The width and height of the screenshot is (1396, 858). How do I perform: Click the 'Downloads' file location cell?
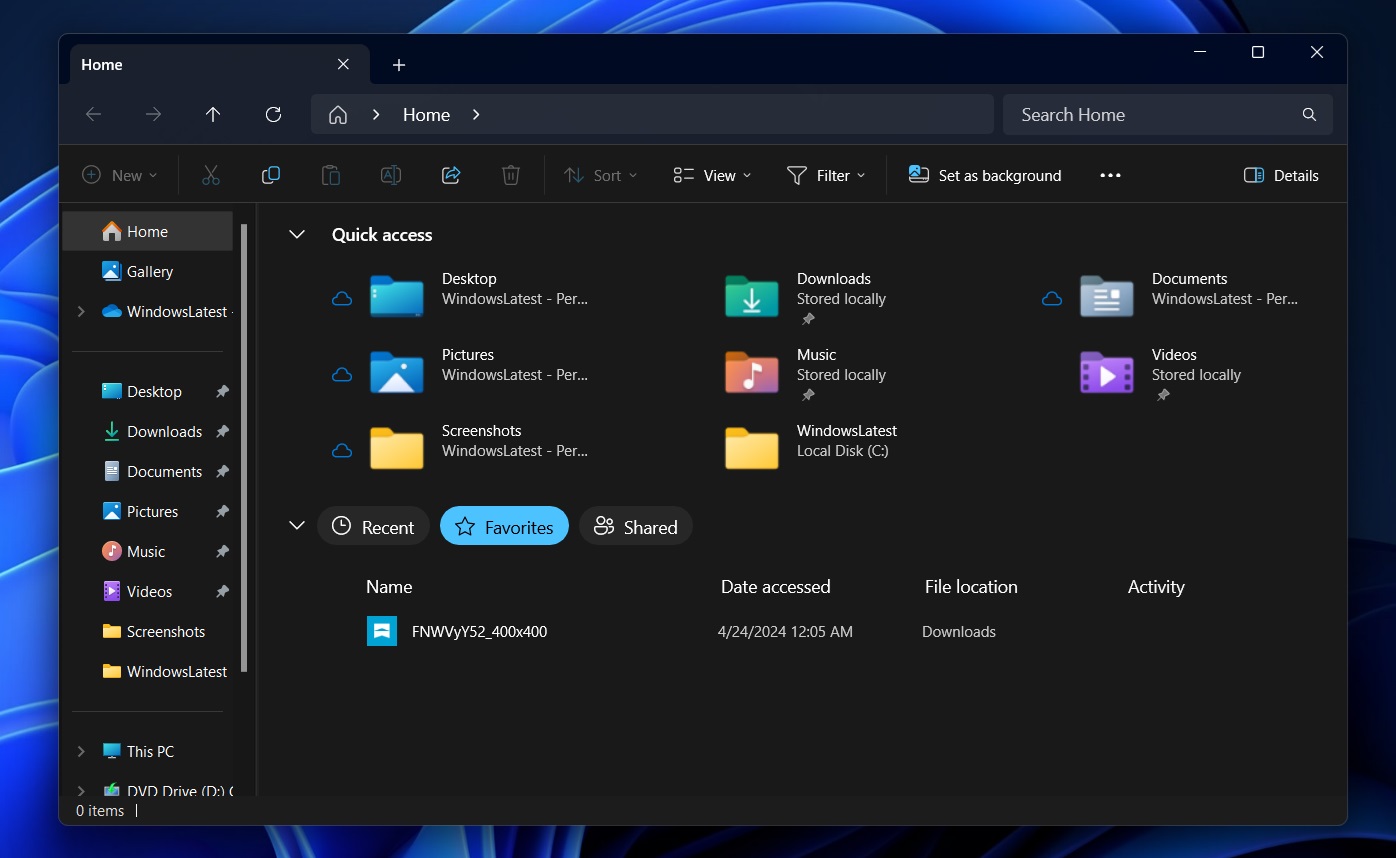pyautogui.click(x=959, y=632)
